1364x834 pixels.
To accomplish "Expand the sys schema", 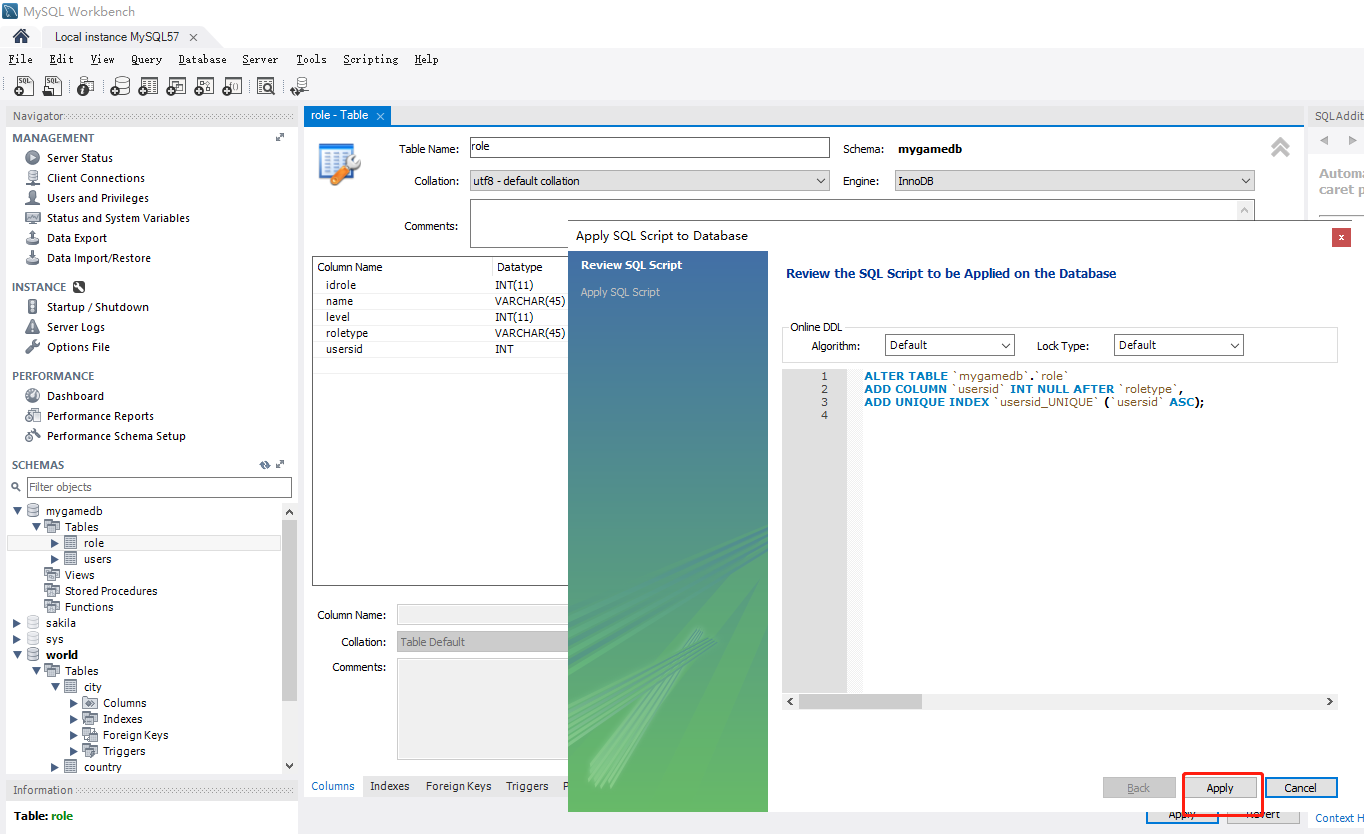I will (x=17, y=639).
